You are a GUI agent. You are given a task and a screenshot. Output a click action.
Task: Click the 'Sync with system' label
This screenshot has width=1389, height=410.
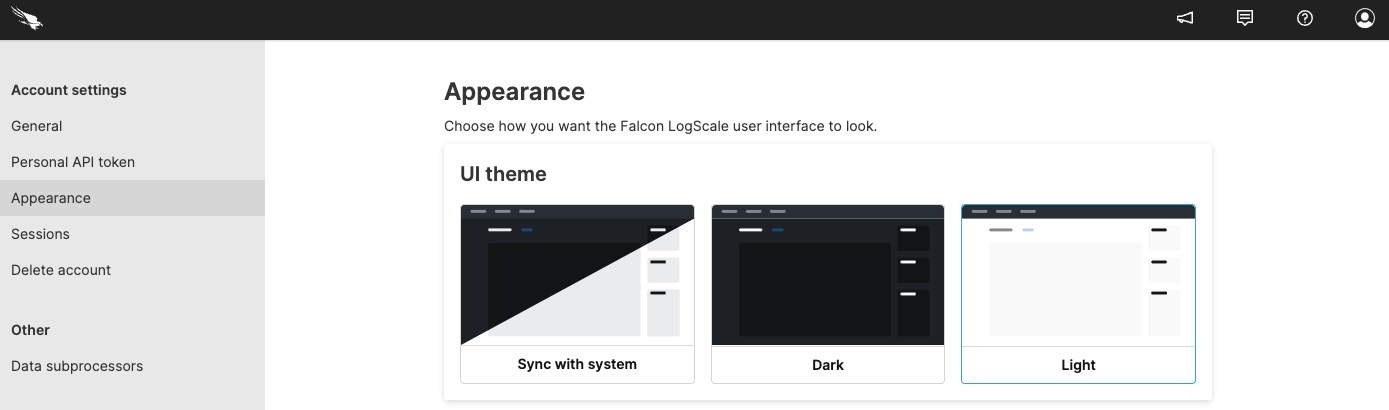click(577, 364)
